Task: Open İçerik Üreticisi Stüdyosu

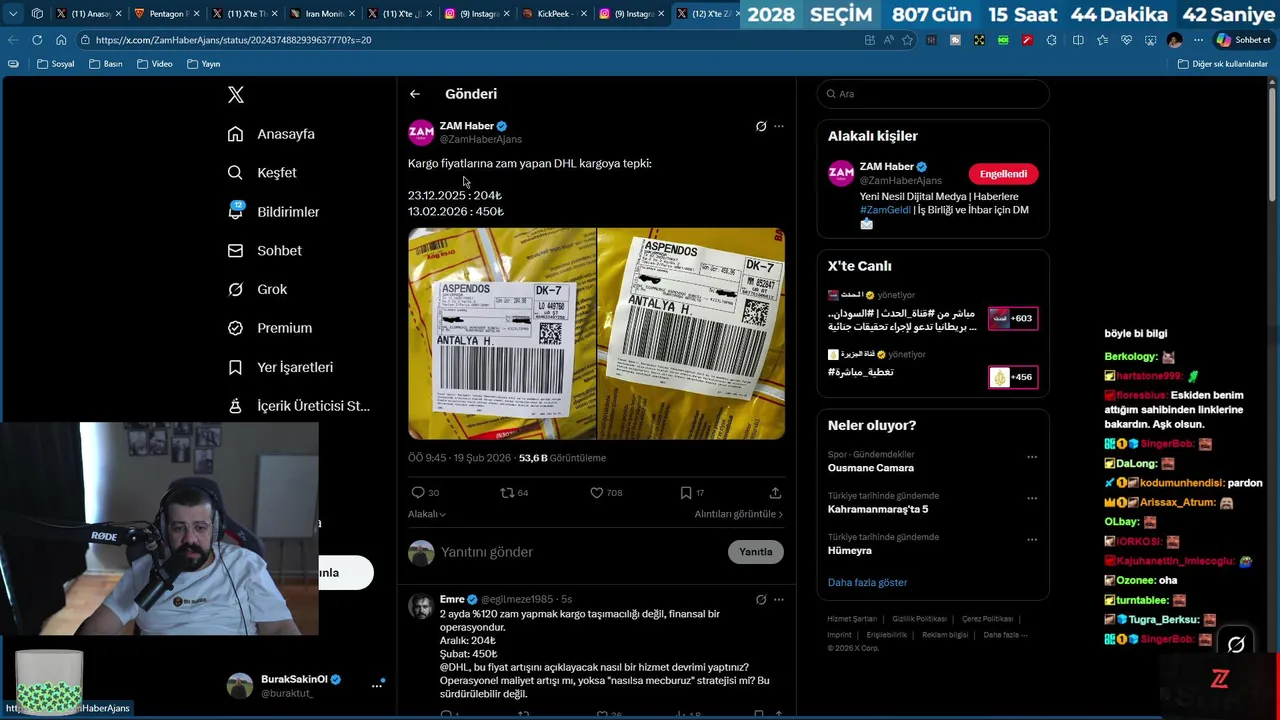Action: 298,406
